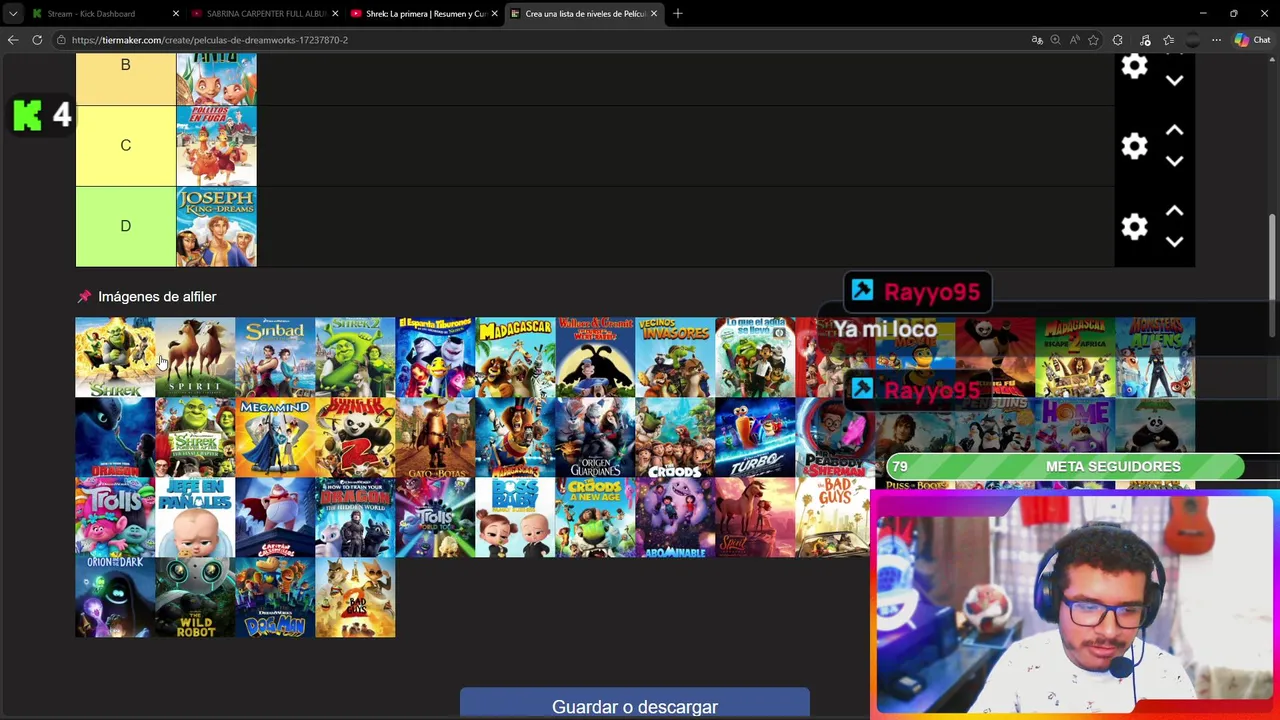Select the Gato con Botas poster
Screen dimensions: 1280x720
435,437
